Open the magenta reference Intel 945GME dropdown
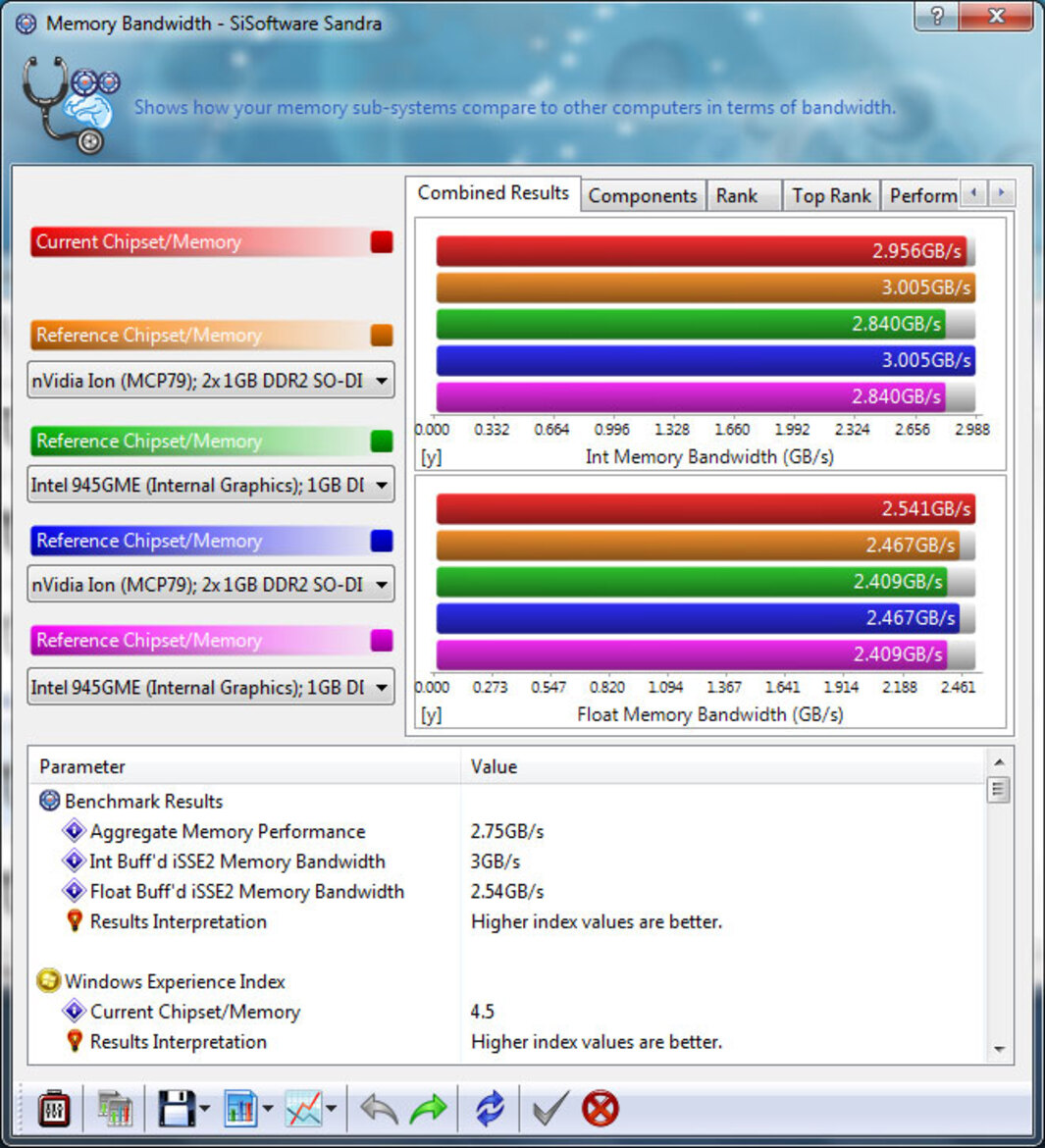 tap(211, 688)
